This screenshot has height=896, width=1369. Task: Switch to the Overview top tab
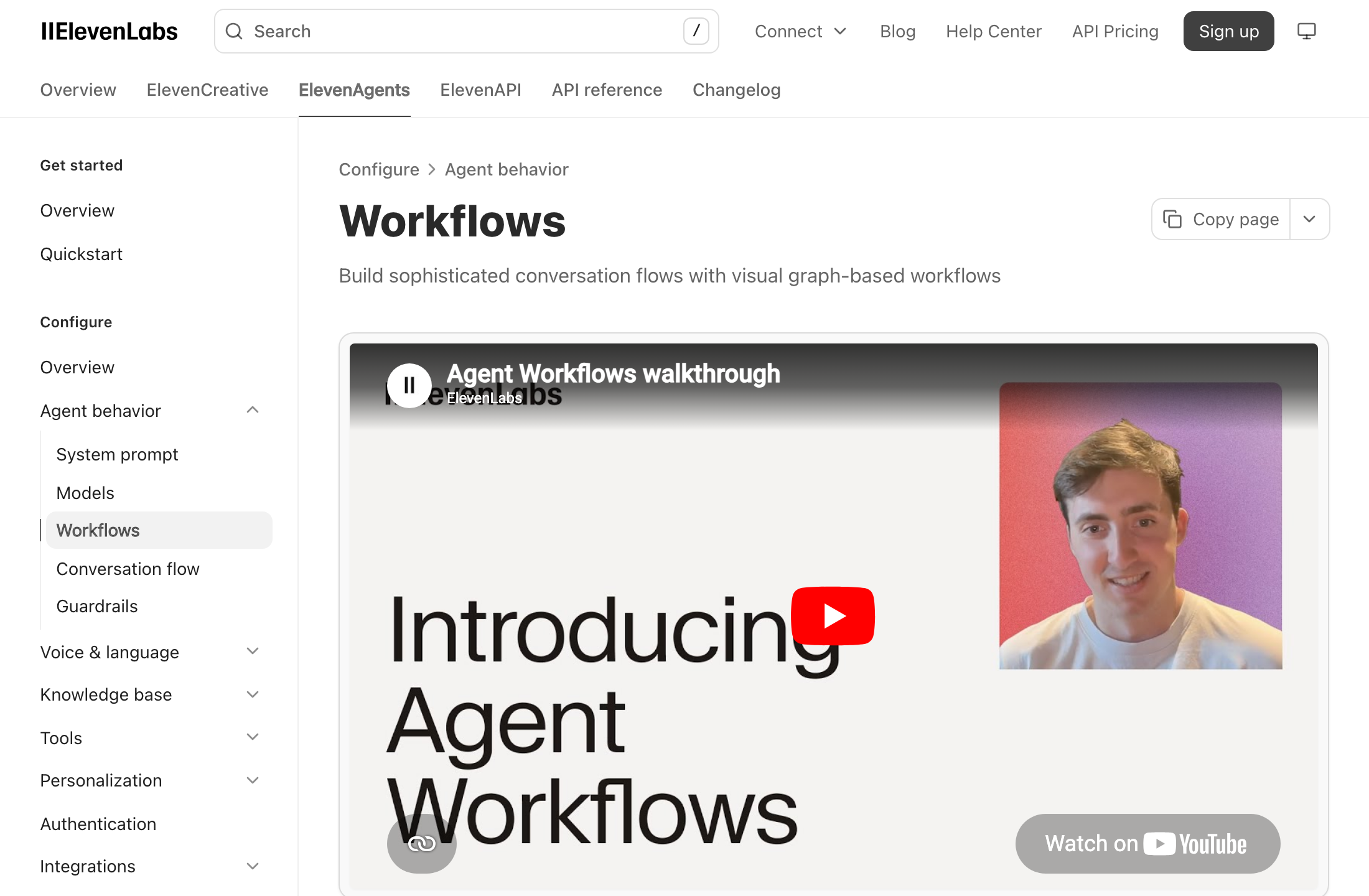78,90
